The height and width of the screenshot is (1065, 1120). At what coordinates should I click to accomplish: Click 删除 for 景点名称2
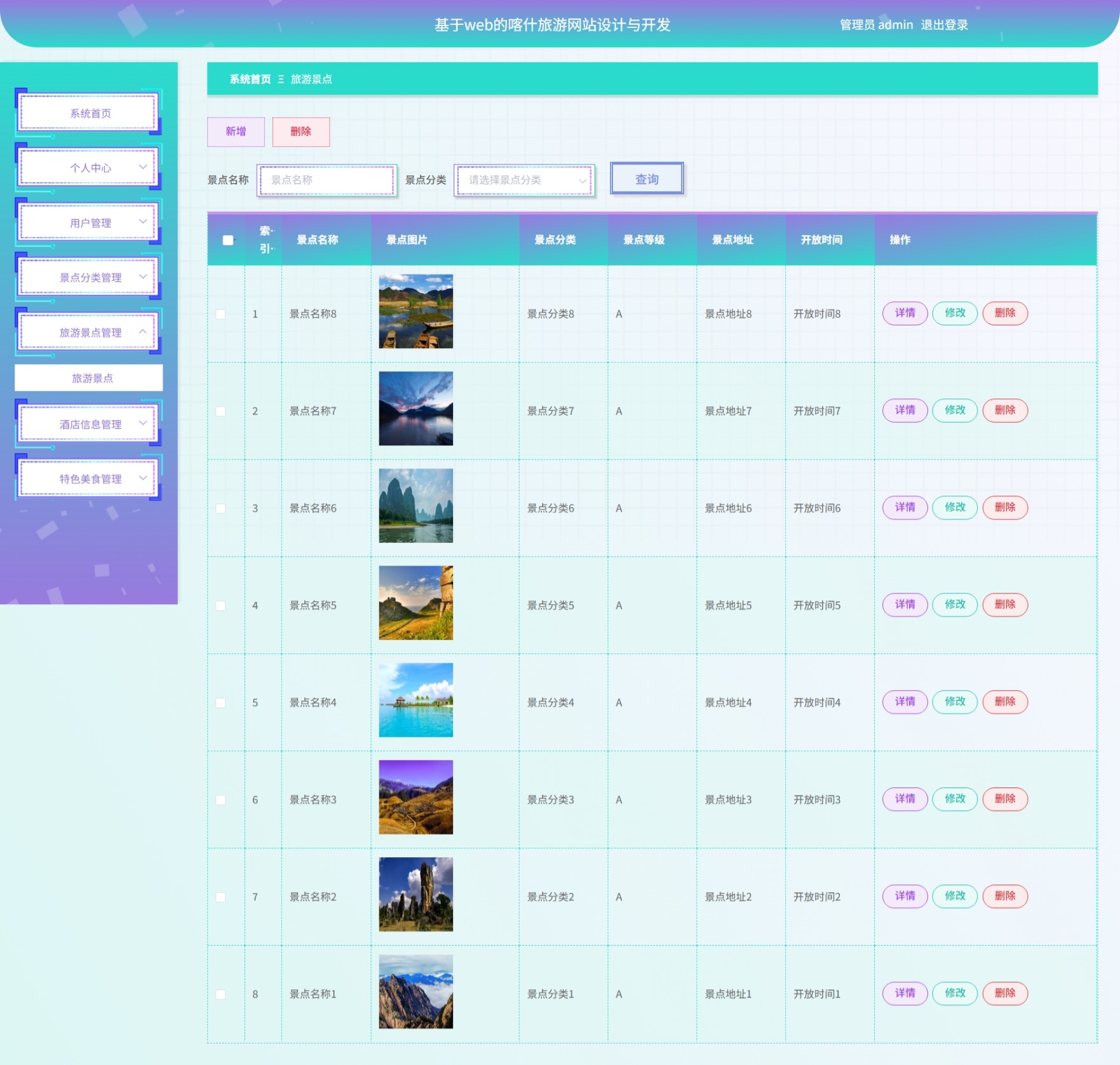tap(1005, 897)
